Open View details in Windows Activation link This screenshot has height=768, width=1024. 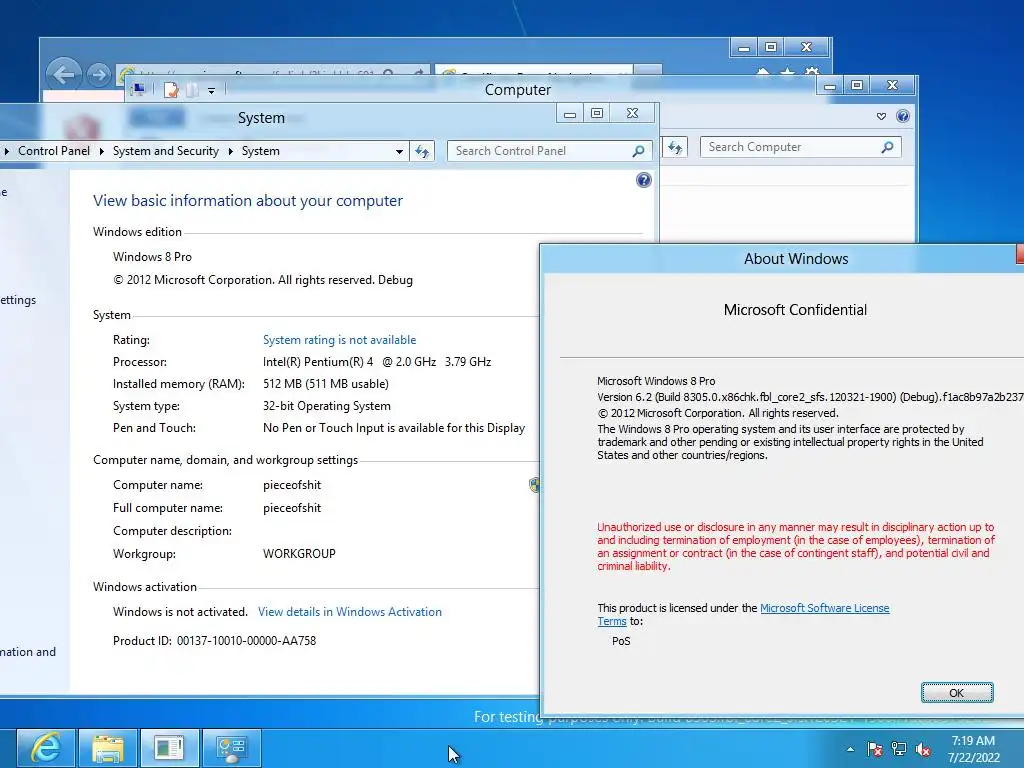[350, 612]
